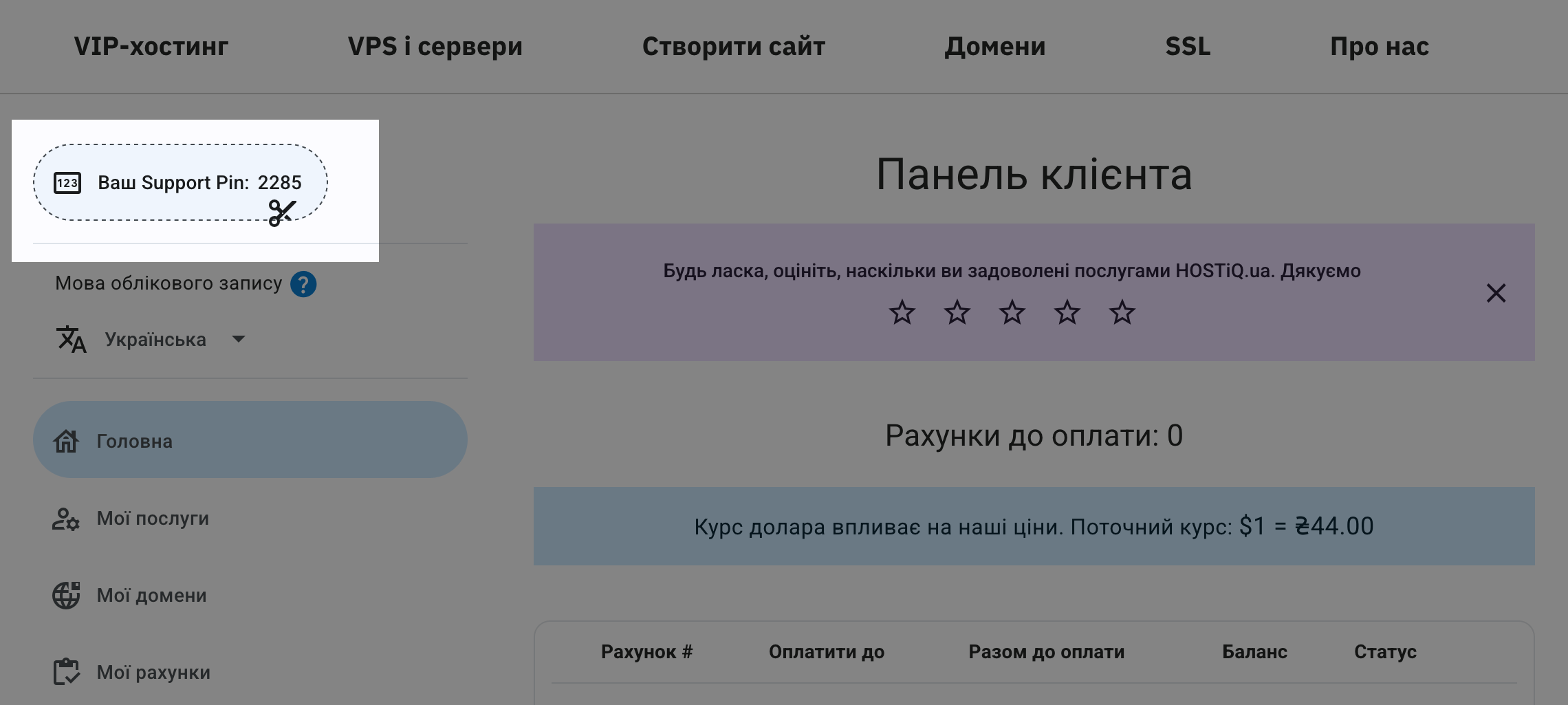Give a five-star rating
This screenshot has width=1568, height=705.
coord(1122,313)
